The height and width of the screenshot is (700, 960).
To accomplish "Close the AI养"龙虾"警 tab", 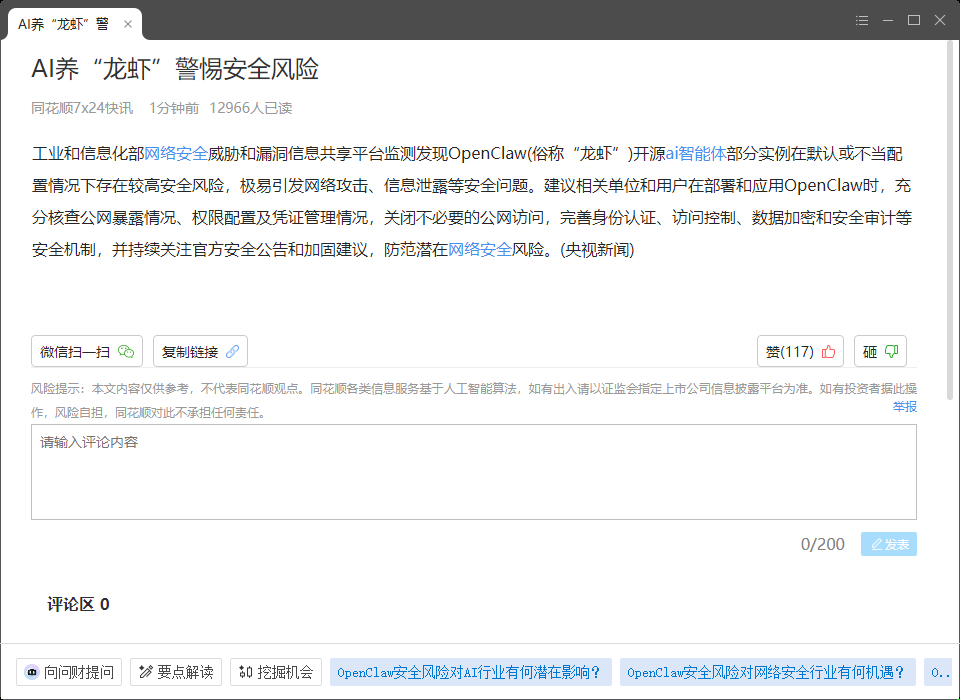I will pyautogui.click(x=127, y=24).
